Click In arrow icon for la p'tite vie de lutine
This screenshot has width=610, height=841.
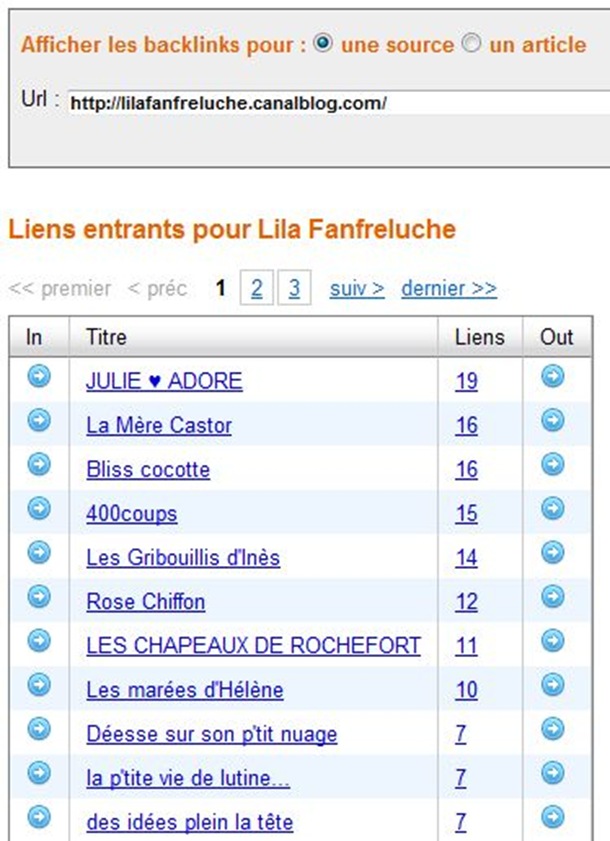pyautogui.click(x=39, y=773)
